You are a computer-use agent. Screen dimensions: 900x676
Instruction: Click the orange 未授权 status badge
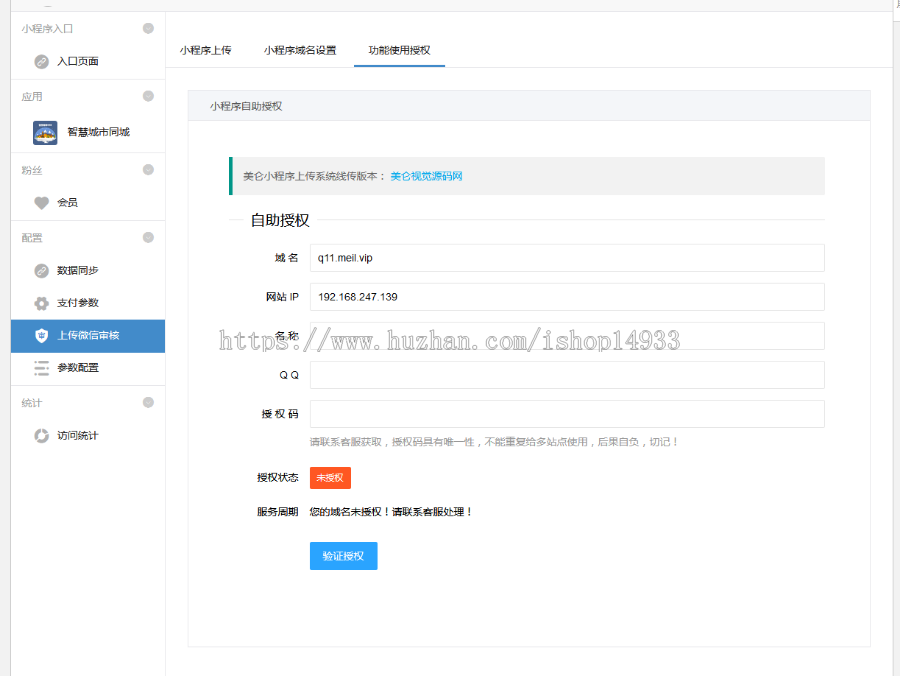[330, 478]
